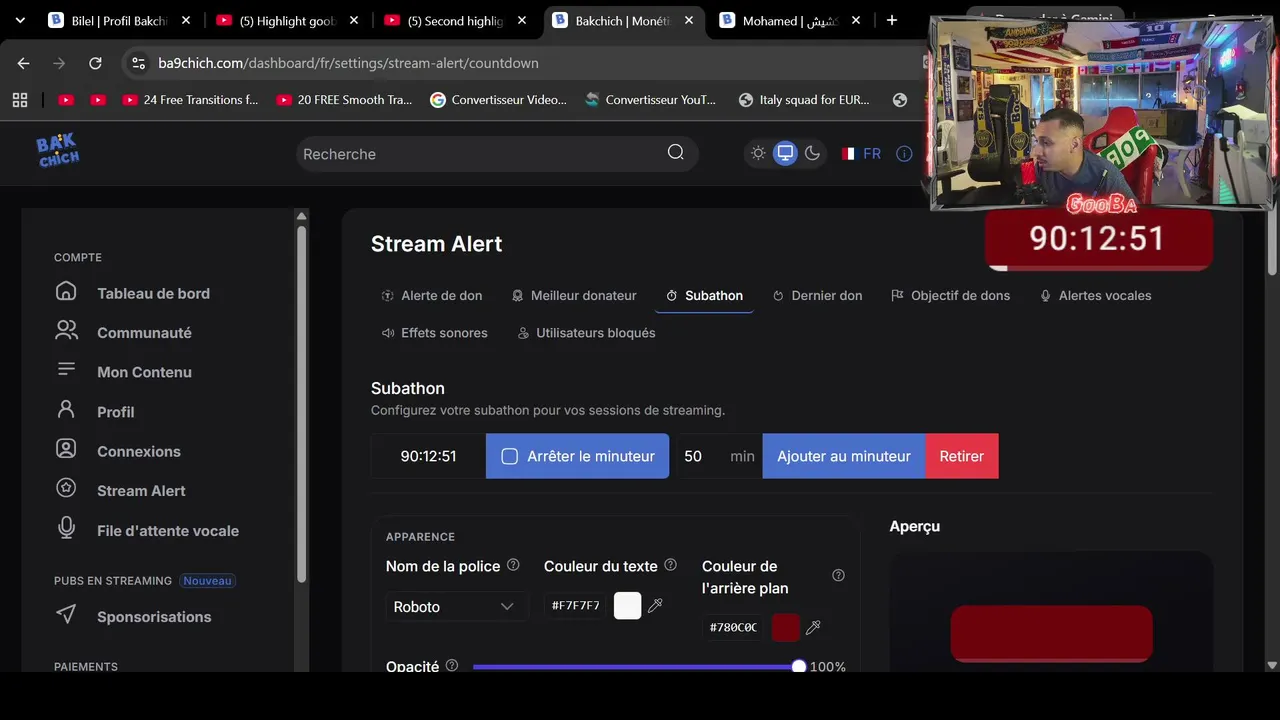Switch to Alertes vocales tab
Screen dimensions: 1280x720
[1096, 296]
